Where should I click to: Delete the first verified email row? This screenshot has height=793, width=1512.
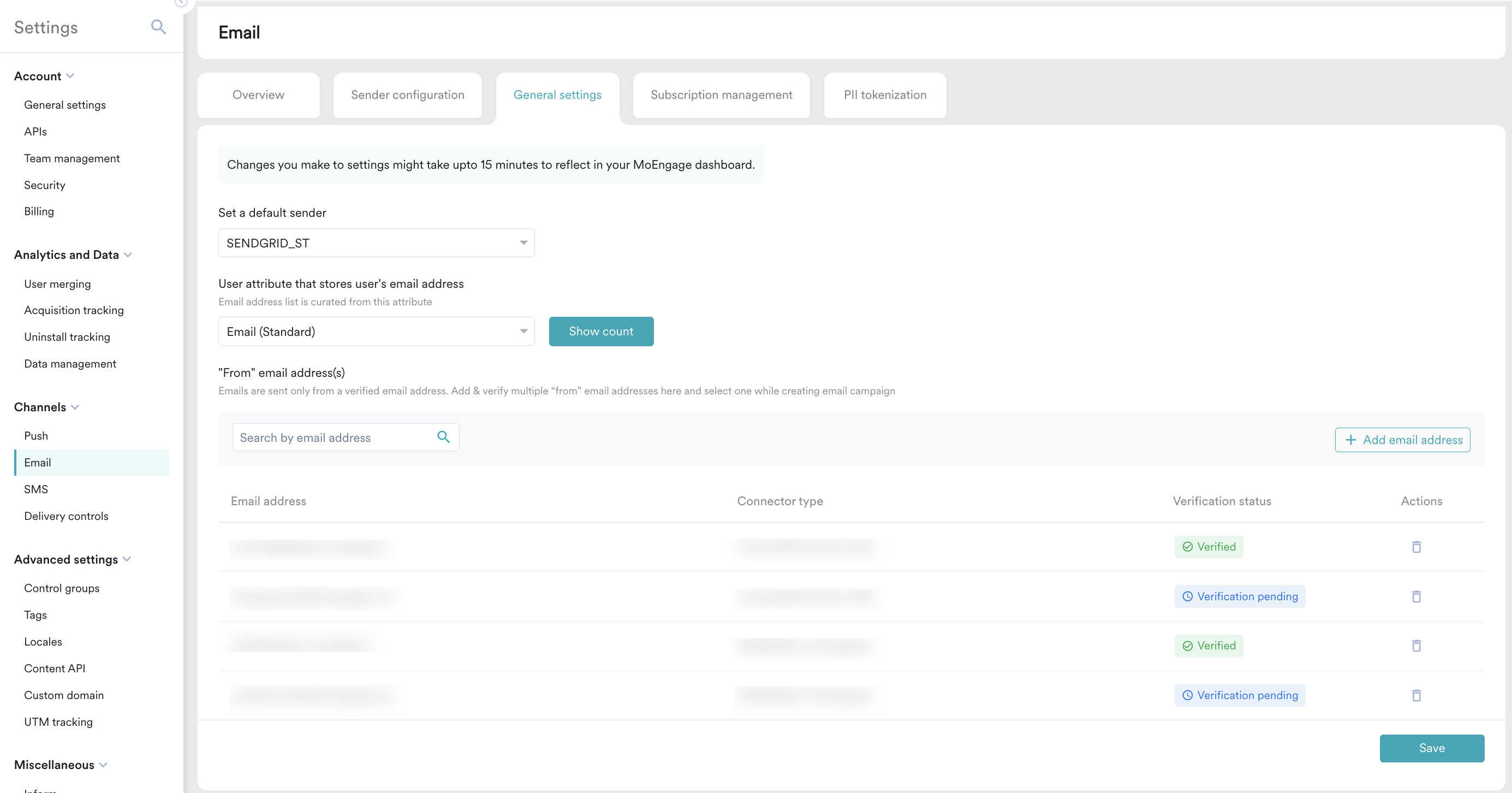(1416, 547)
